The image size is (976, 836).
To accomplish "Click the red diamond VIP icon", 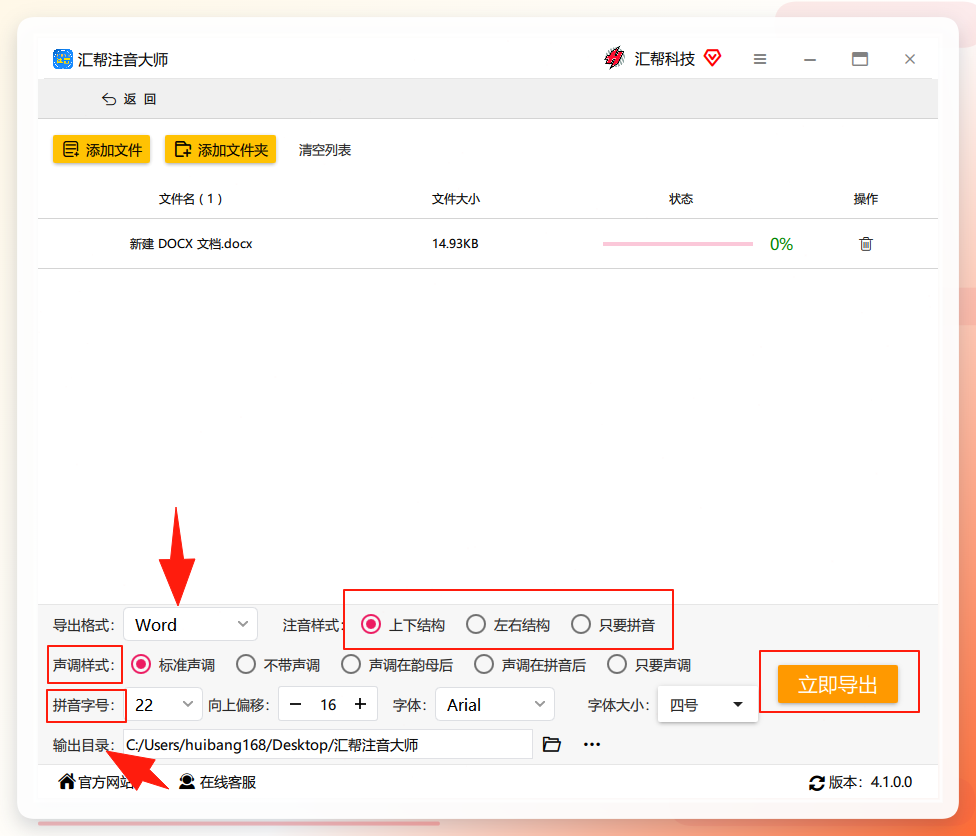I will (712, 58).
